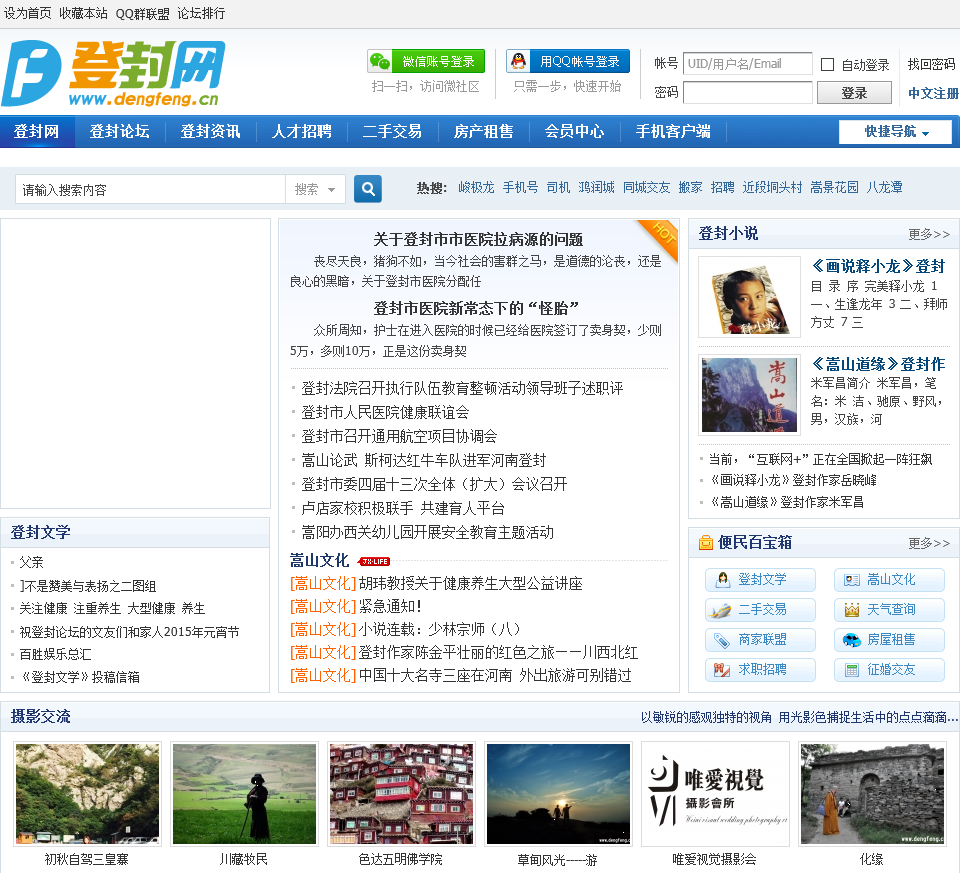Toggle the 自动登录 checkbox
The width and height of the screenshot is (960, 873).
pos(827,64)
